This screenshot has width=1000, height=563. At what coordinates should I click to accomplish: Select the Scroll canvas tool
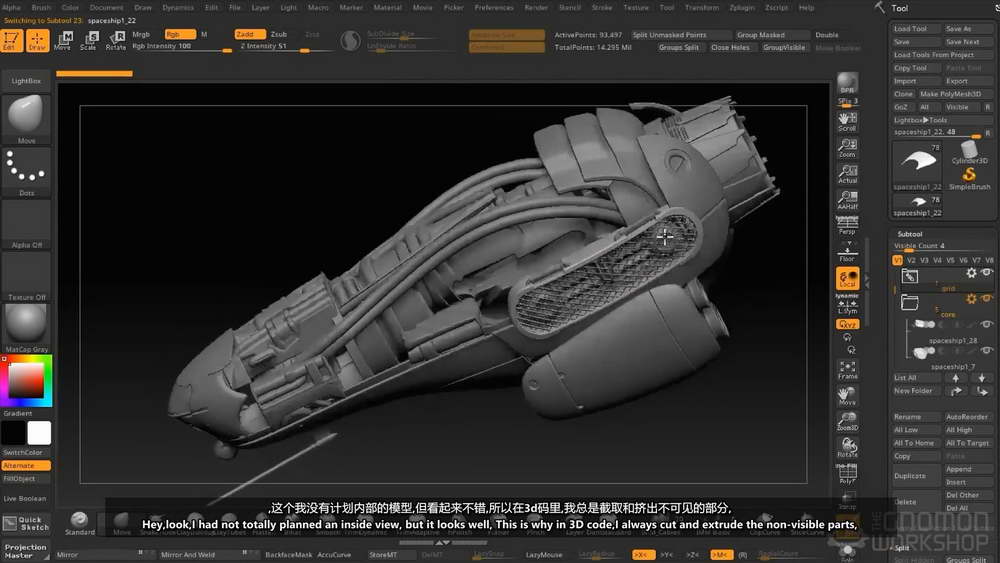(x=848, y=121)
